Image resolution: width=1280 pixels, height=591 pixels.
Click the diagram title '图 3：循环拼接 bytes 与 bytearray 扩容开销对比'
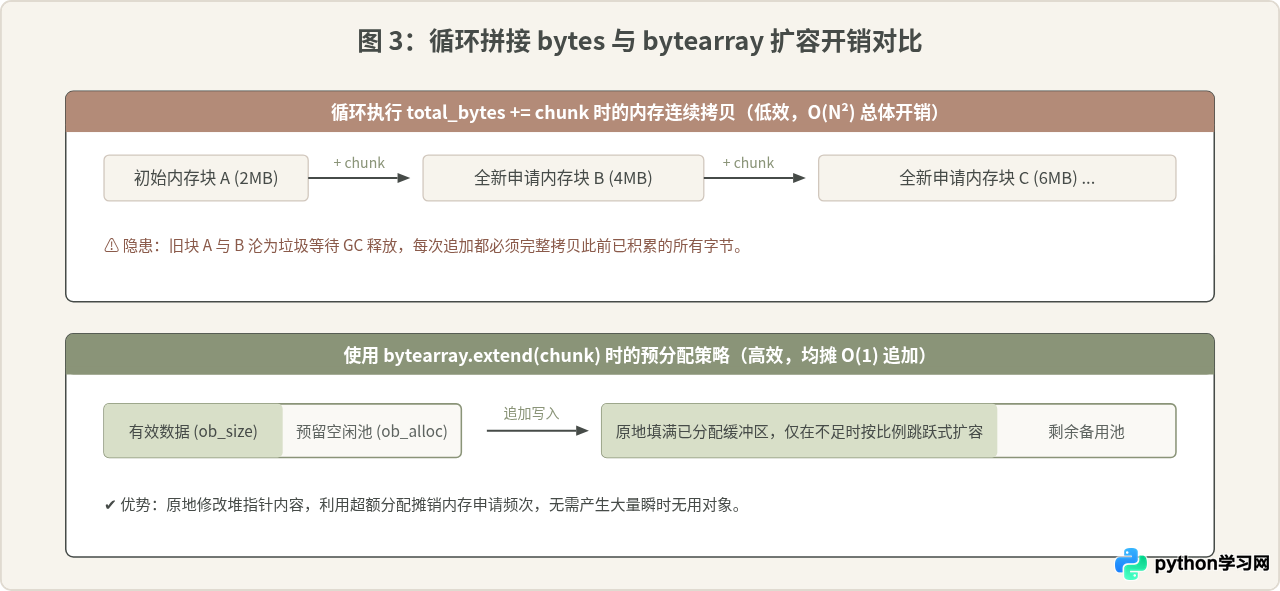[640, 42]
